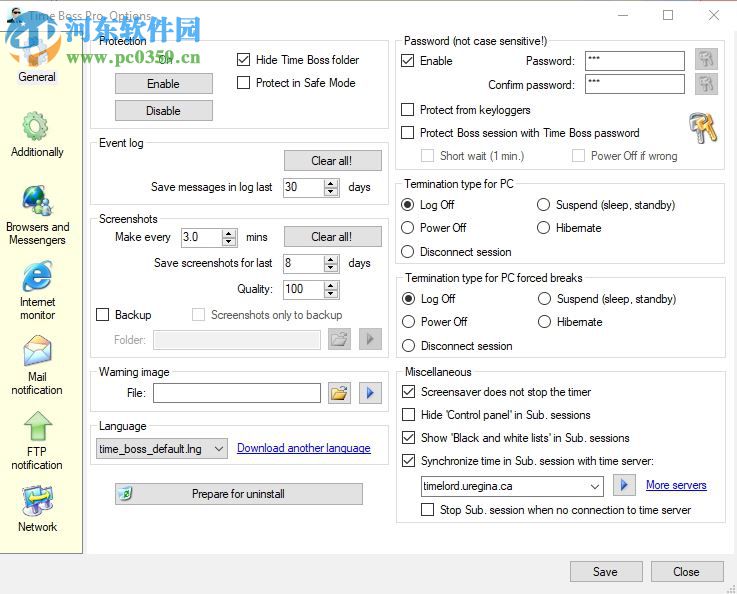Click the Confirm password field
Image resolution: width=737 pixels, height=594 pixels.
pyautogui.click(x=635, y=84)
